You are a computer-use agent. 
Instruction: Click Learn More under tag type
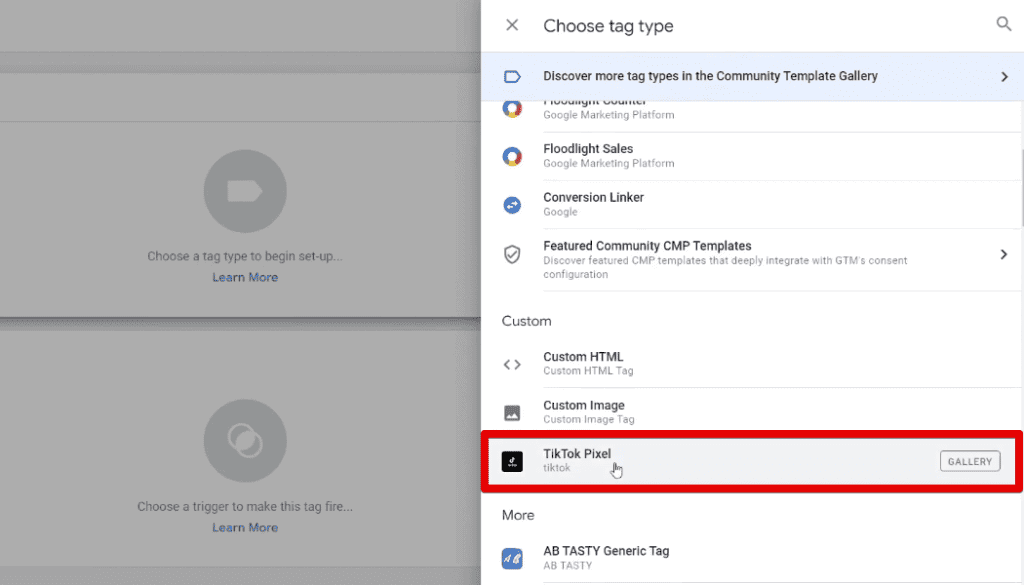(x=245, y=277)
